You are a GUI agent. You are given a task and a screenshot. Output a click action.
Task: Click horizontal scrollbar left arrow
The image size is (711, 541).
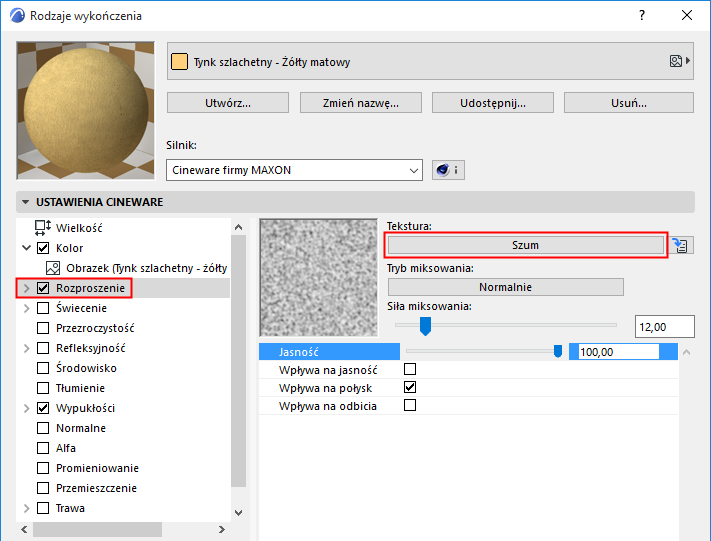pos(24,529)
